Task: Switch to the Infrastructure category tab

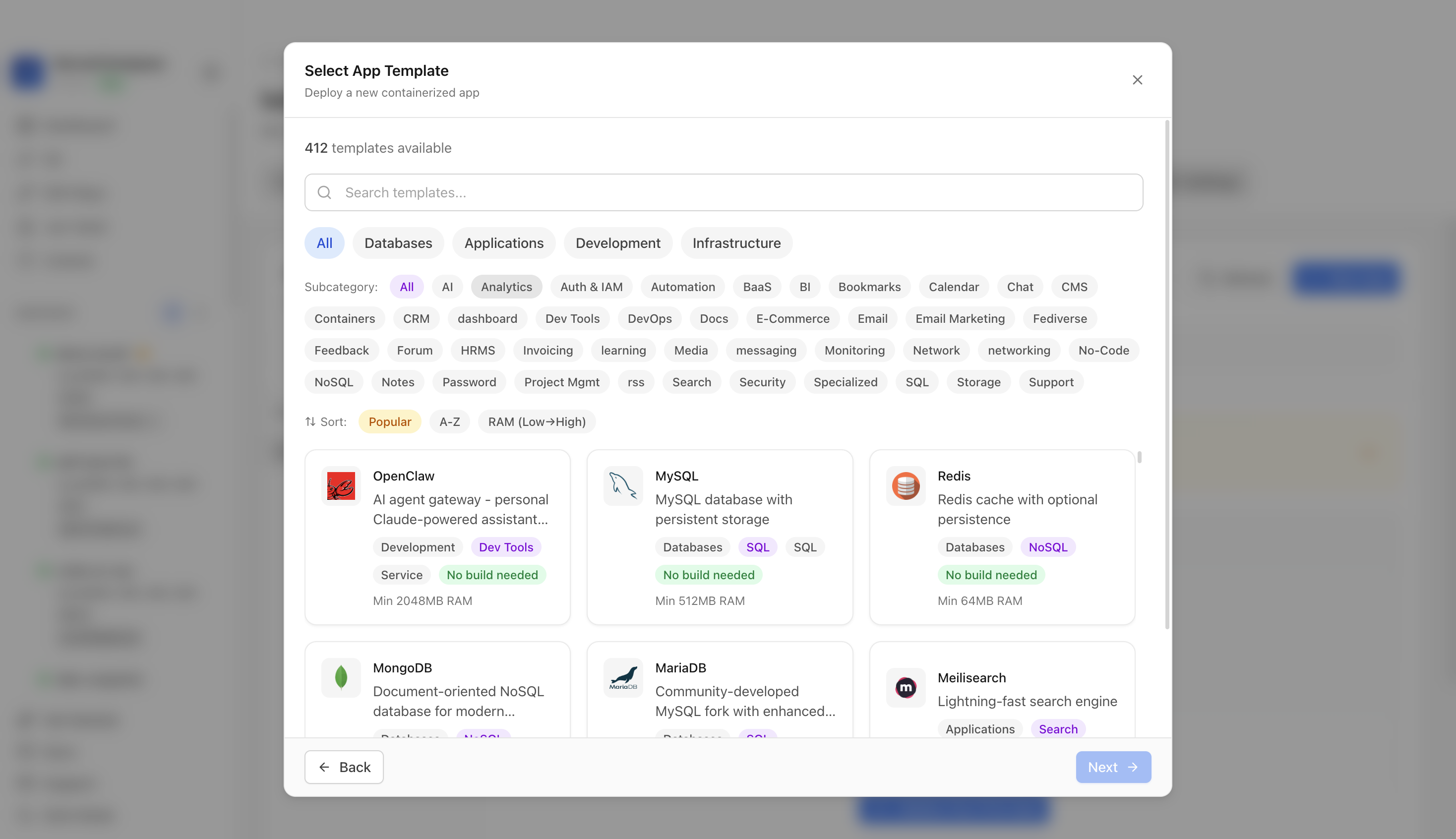Action: 736,243
